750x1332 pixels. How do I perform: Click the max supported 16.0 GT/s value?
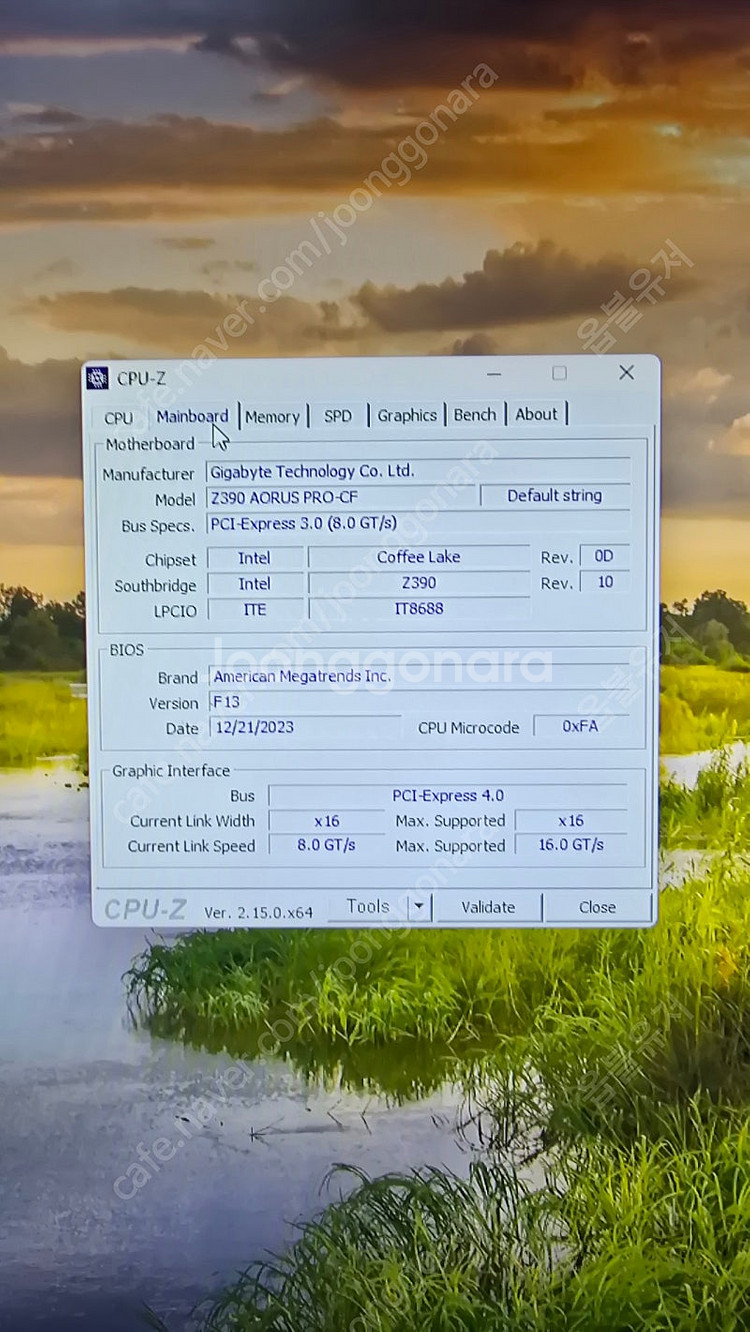coord(571,845)
